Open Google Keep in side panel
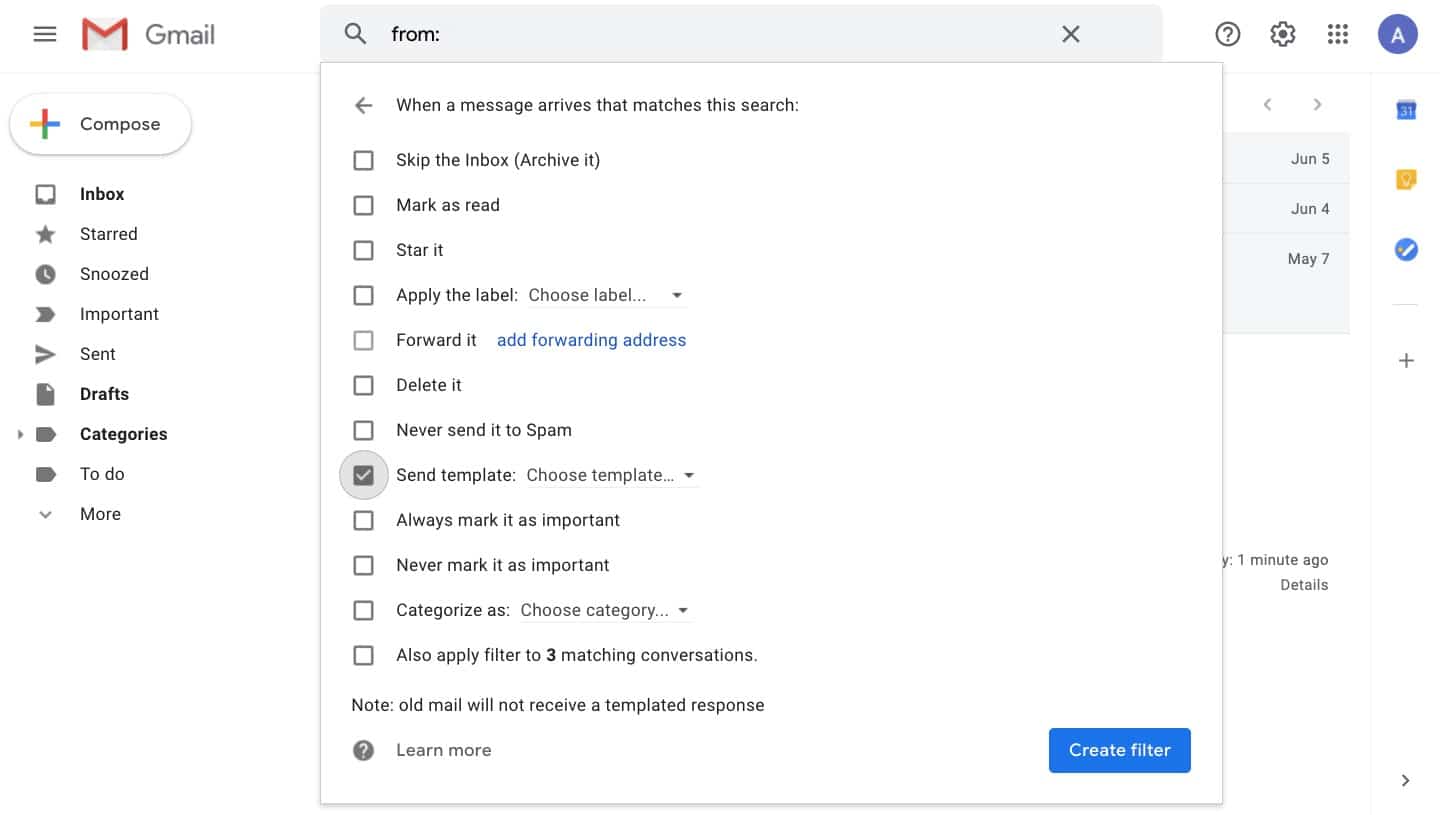This screenshot has height=815, width=1440. pyautogui.click(x=1406, y=180)
